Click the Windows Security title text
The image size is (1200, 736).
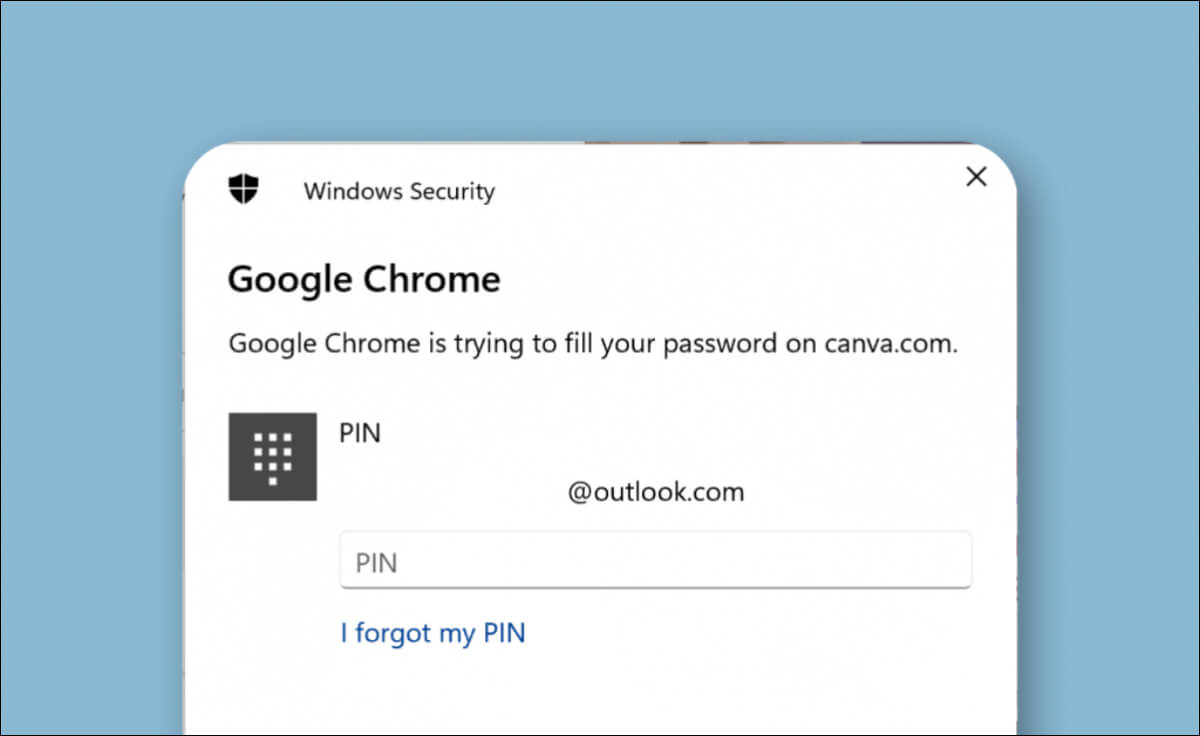click(x=399, y=191)
